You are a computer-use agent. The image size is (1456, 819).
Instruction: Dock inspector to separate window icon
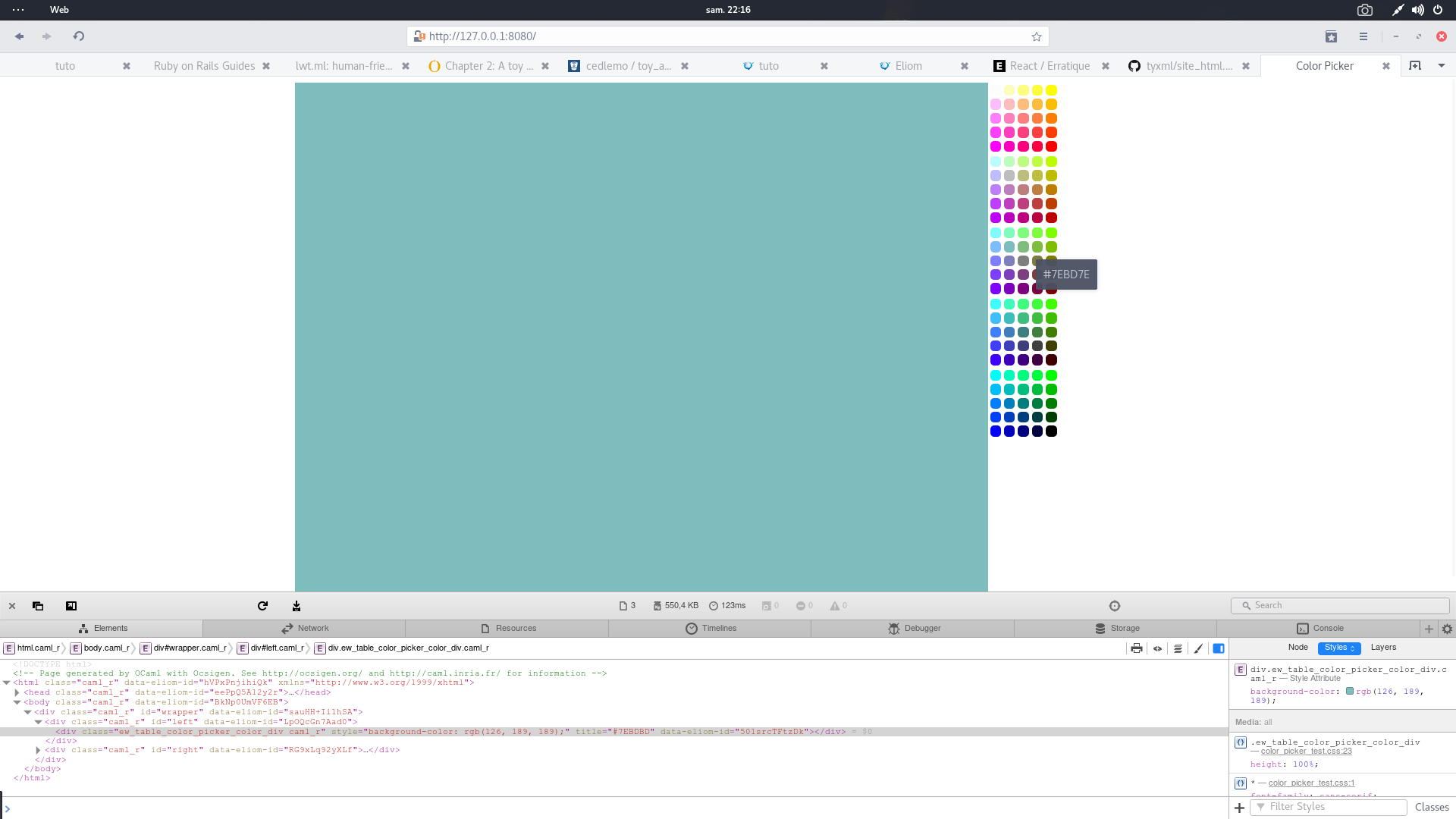pos(38,606)
